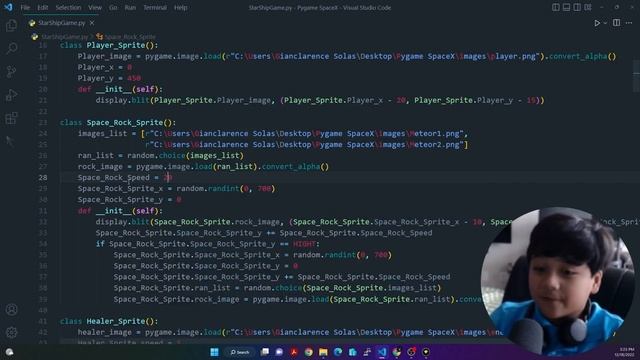Viewport: 640px width, 360px height.
Task: Open Google Chrome from taskbar
Action: point(309,352)
